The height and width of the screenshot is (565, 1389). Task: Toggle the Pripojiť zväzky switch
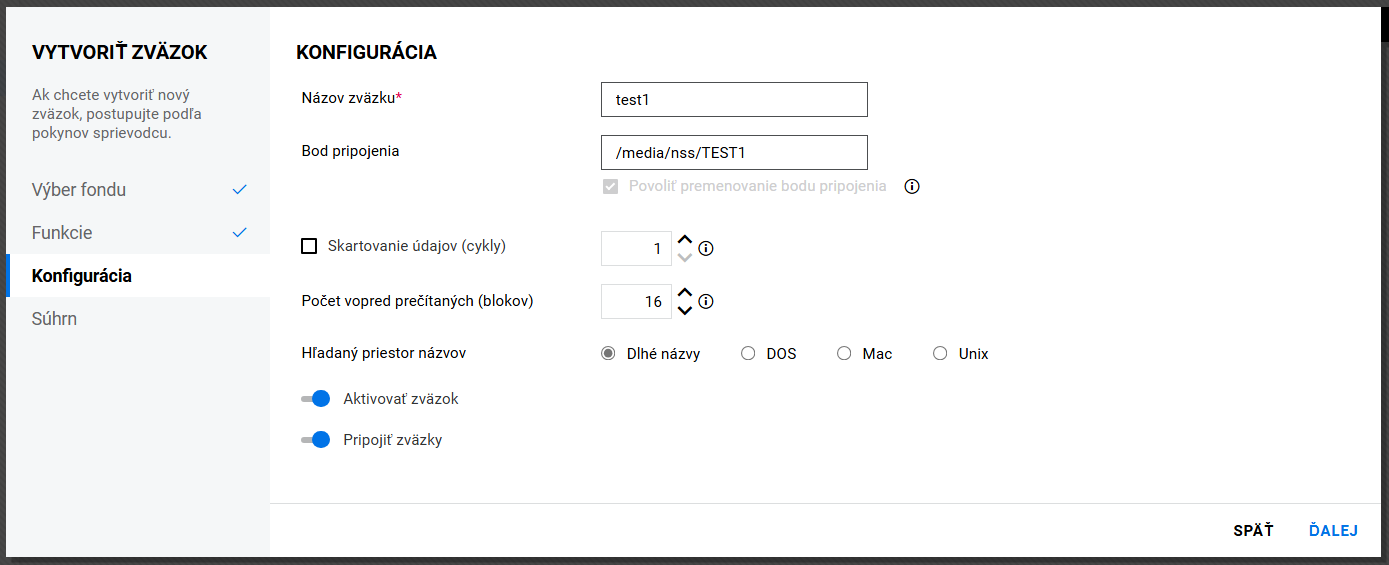(x=315, y=440)
